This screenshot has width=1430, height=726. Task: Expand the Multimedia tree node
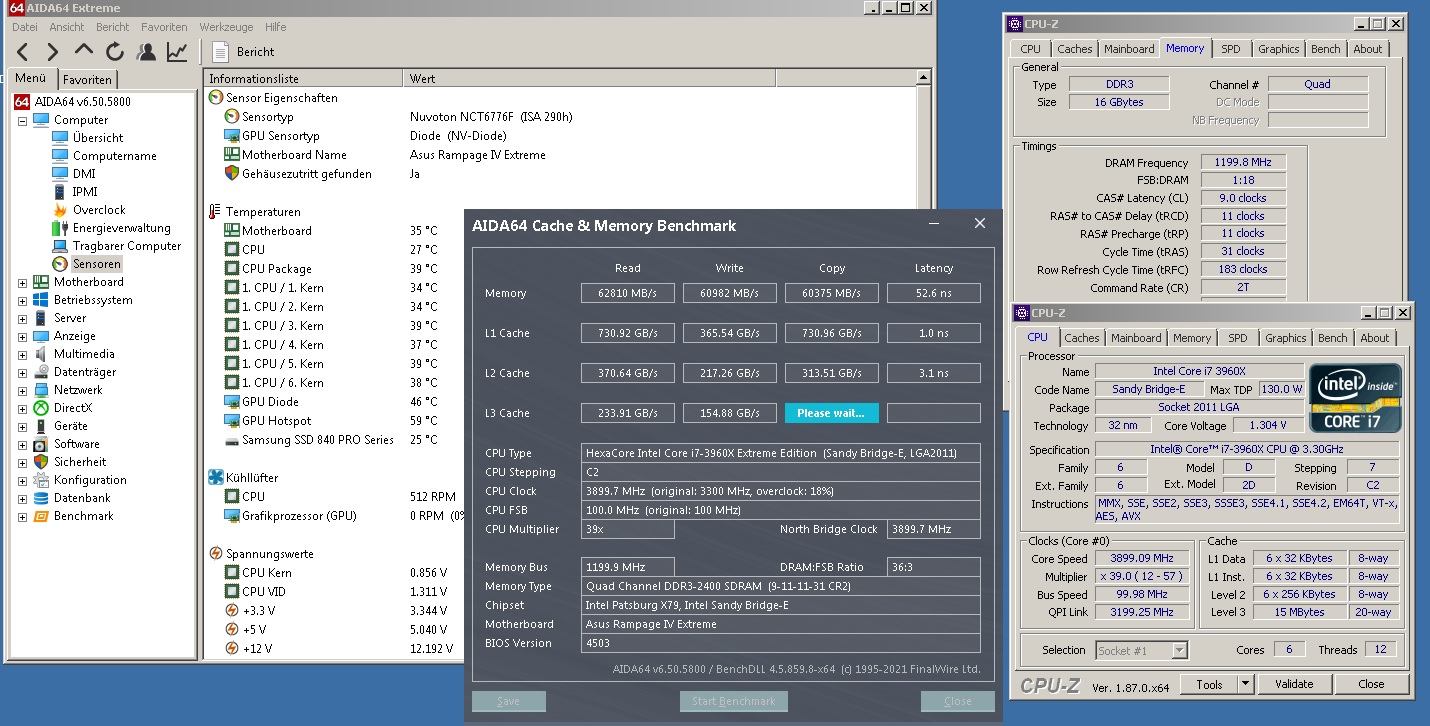(x=22, y=354)
